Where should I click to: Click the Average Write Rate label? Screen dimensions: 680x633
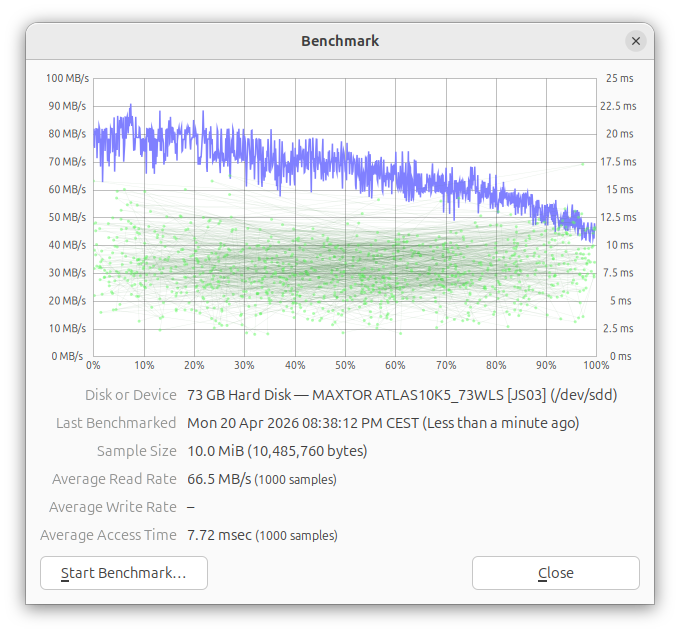[x=112, y=507]
